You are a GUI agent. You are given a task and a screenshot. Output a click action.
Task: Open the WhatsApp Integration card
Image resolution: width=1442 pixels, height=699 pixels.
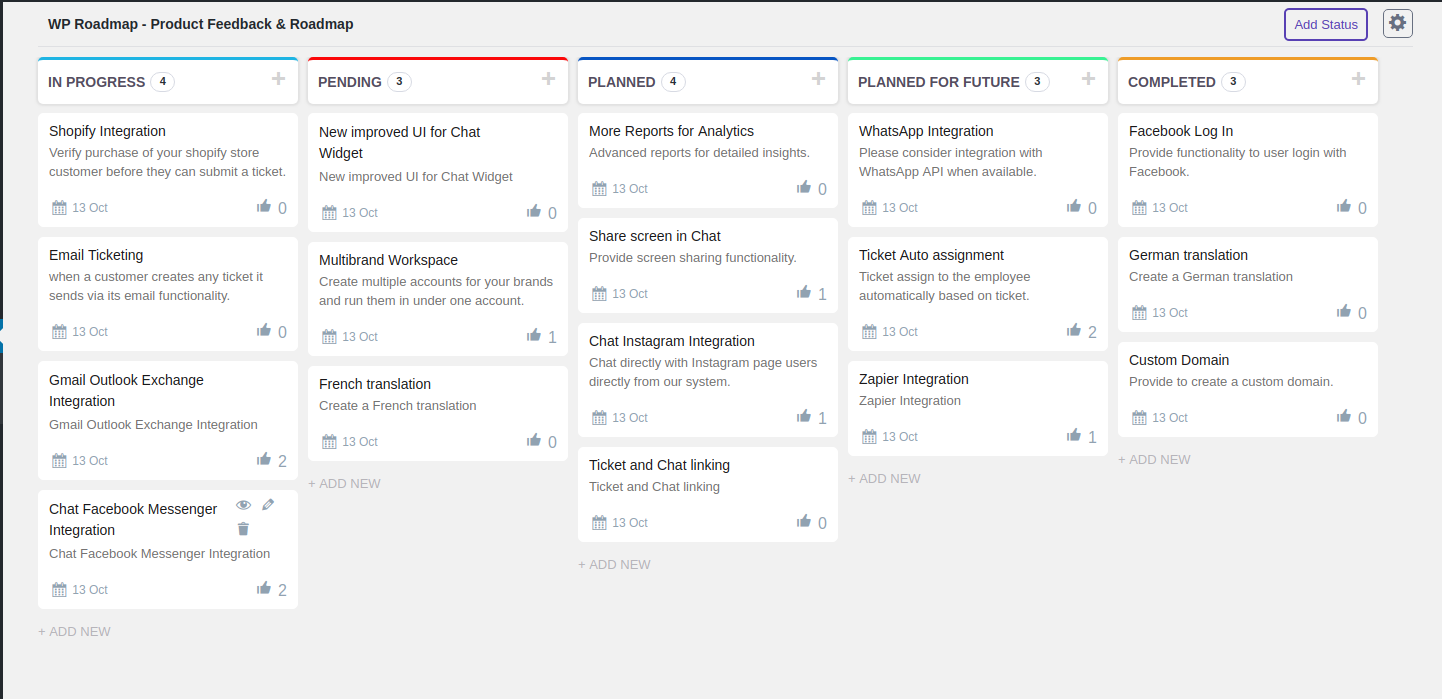tap(926, 131)
